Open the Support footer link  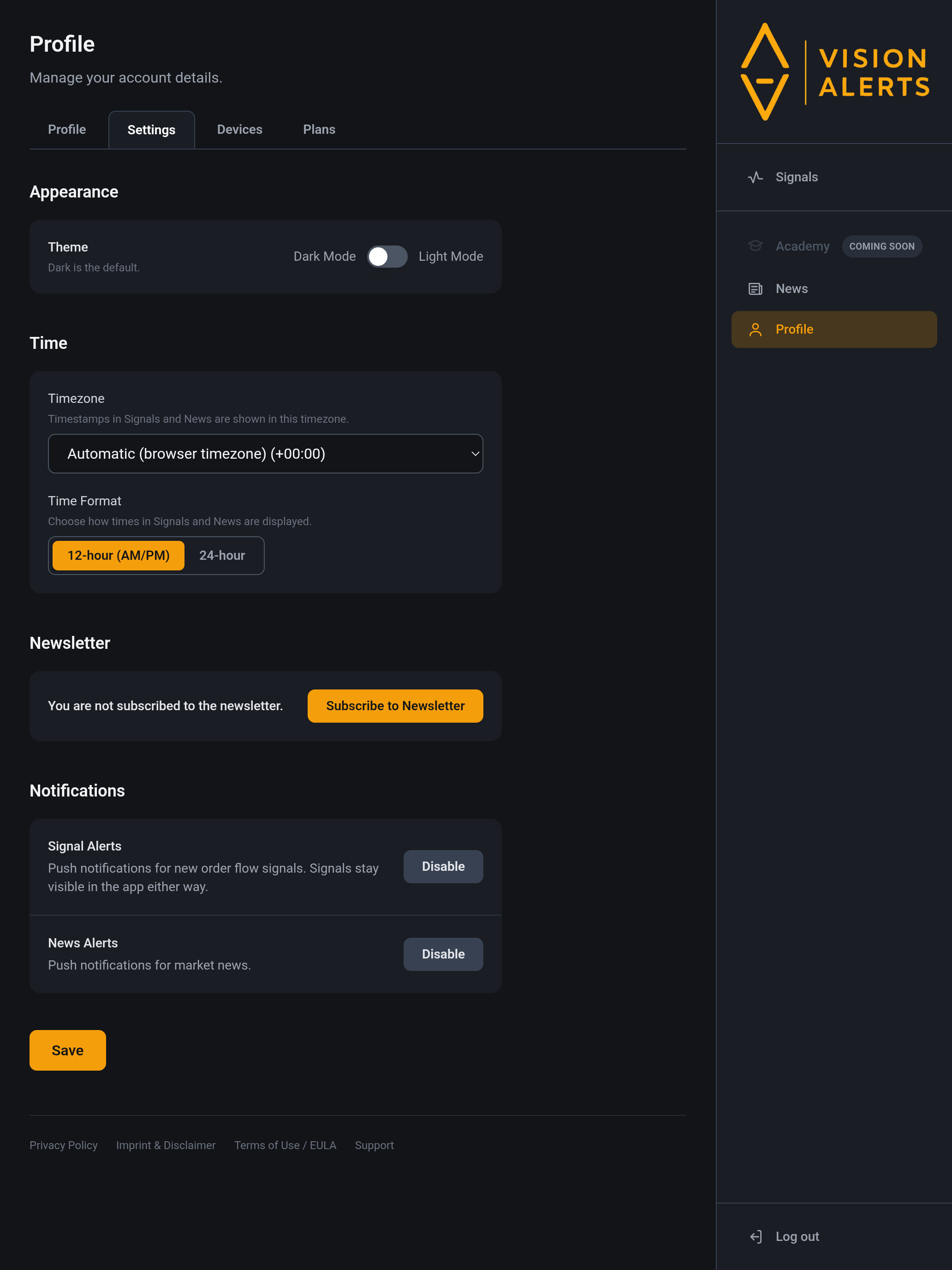tap(374, 1145)
